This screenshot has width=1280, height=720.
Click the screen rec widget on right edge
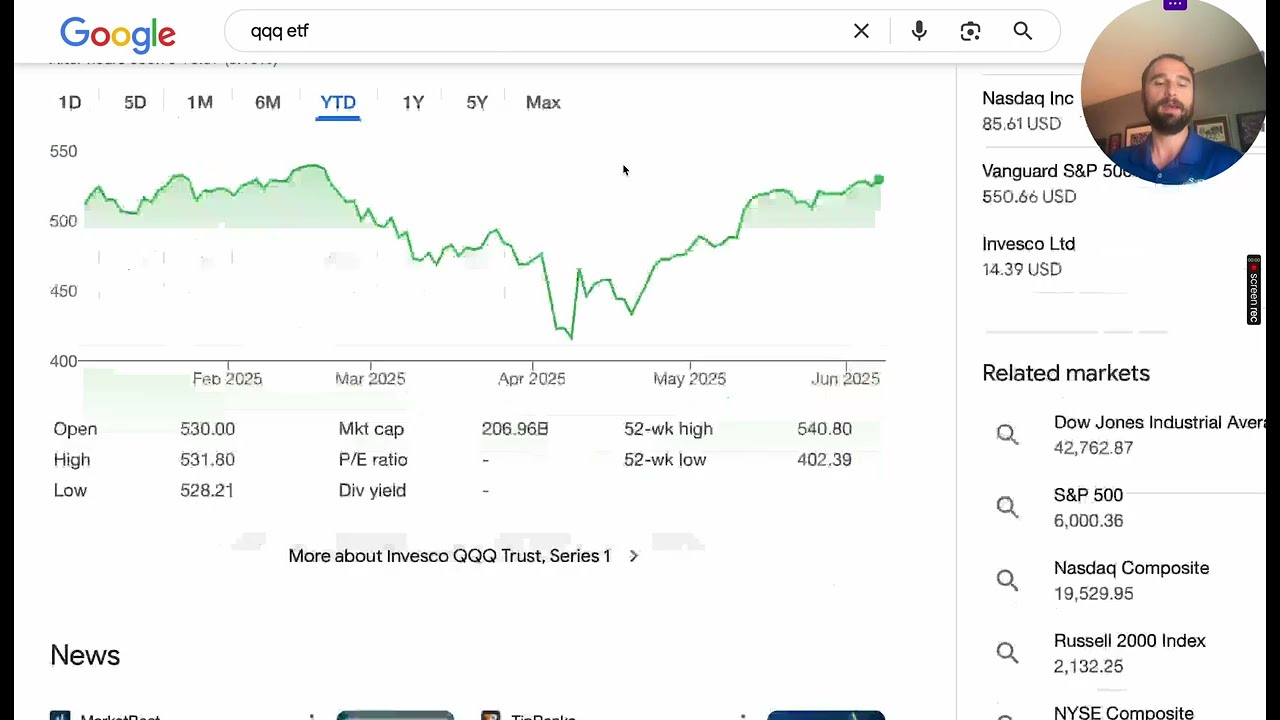1253,290
